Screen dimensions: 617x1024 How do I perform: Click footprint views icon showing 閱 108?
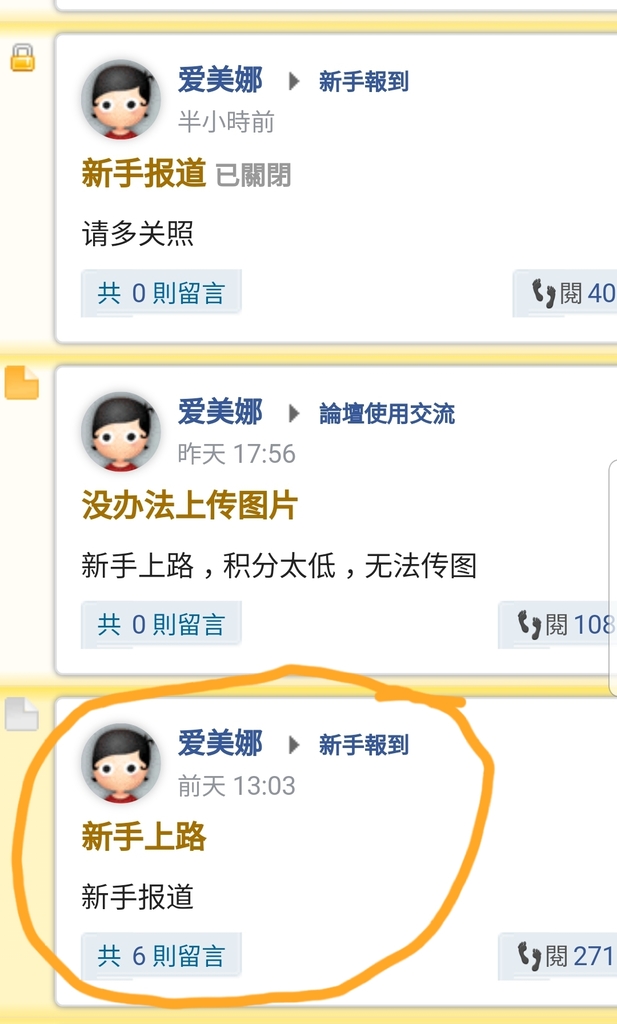click(530, 624)
